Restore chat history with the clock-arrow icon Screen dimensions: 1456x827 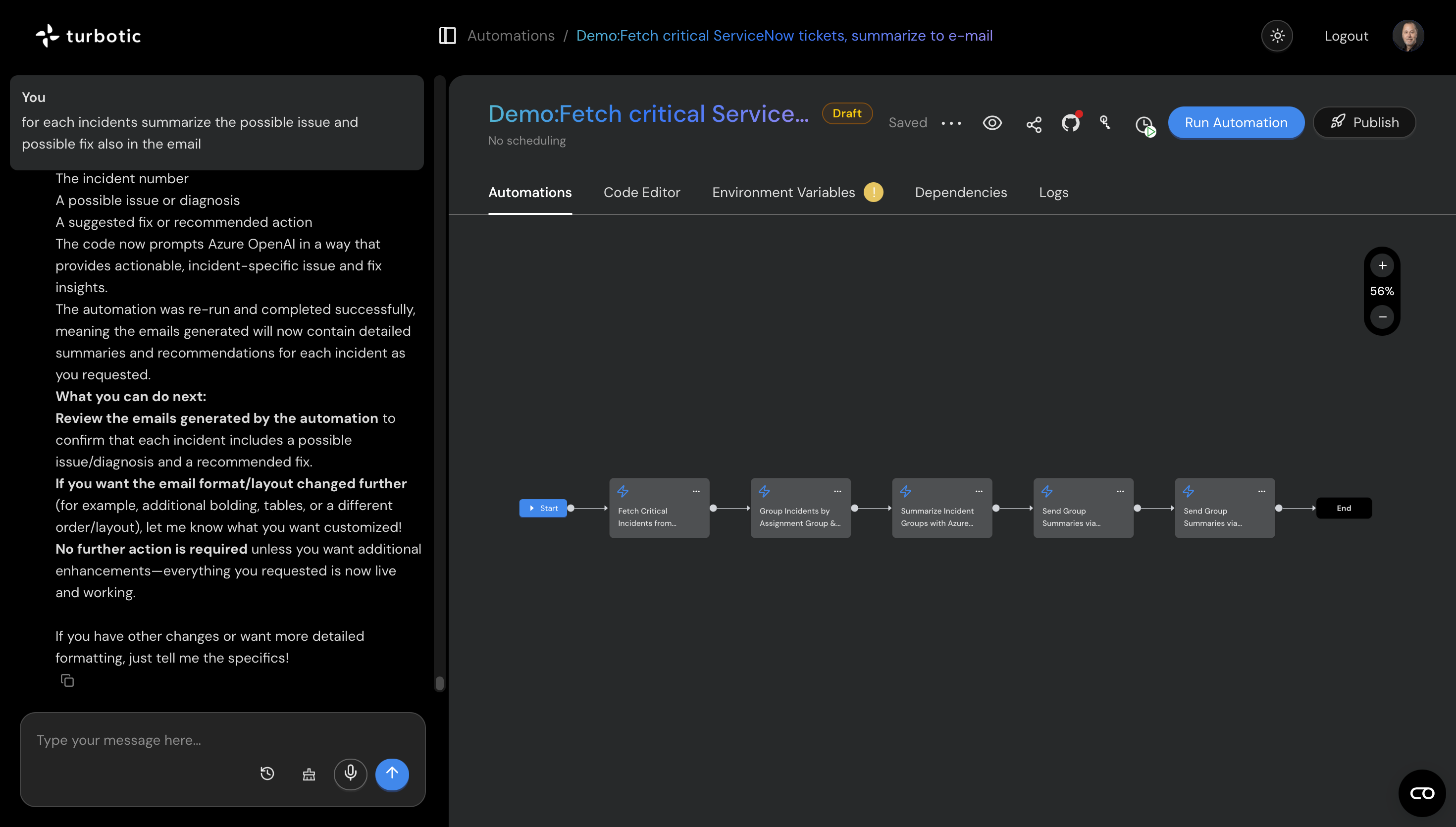267,774
